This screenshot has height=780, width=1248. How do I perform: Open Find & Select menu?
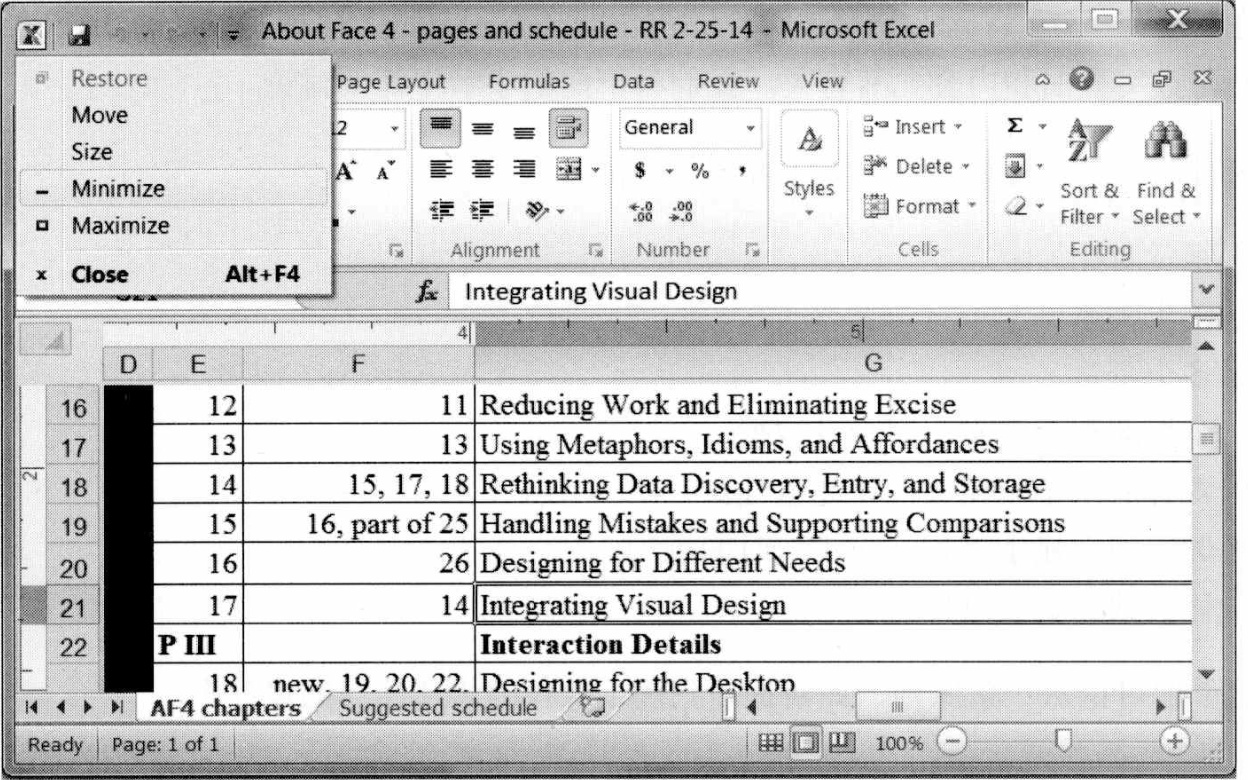point(1166,172)
